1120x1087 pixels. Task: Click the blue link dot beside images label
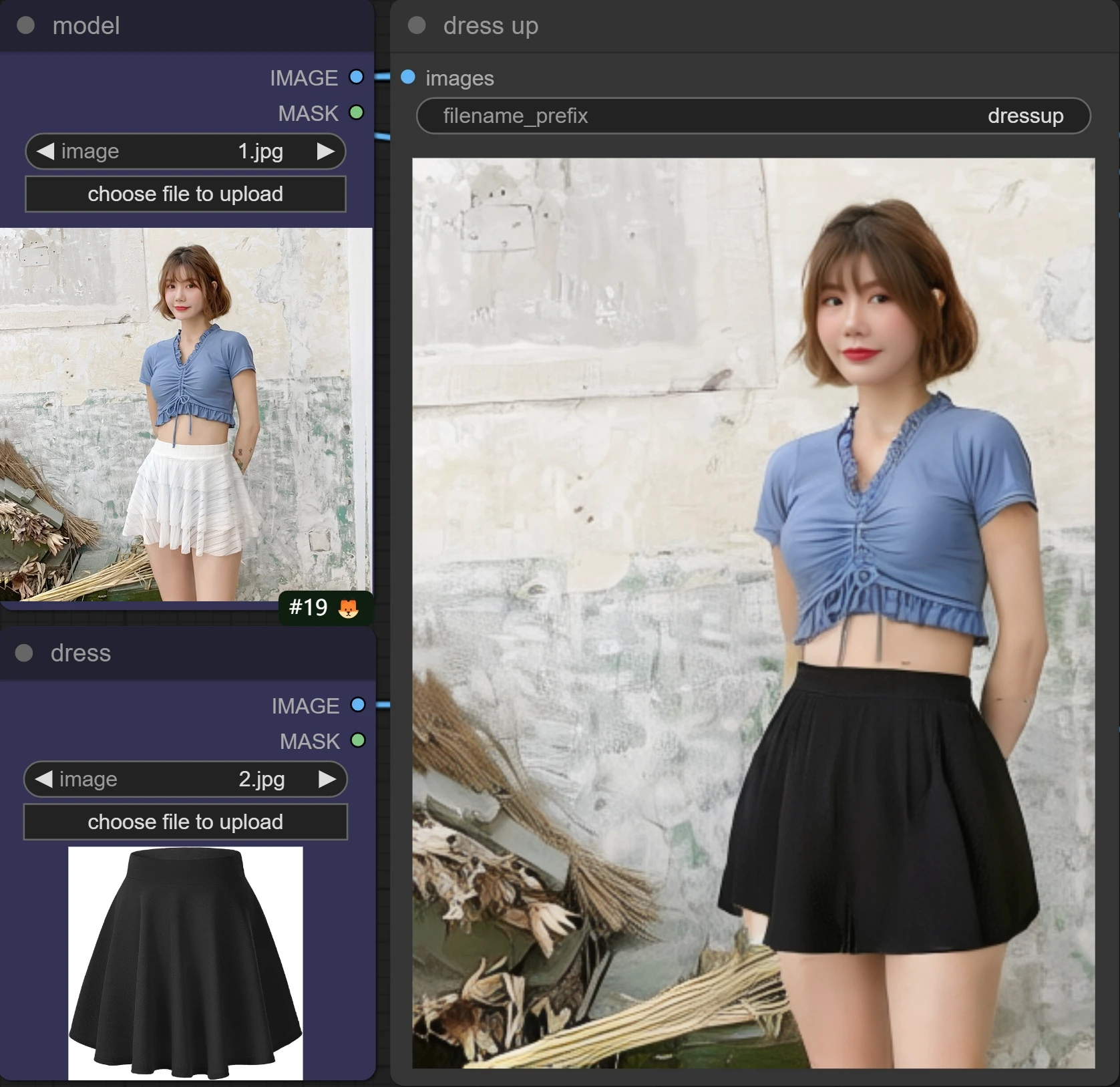click(x=408, y=75)
